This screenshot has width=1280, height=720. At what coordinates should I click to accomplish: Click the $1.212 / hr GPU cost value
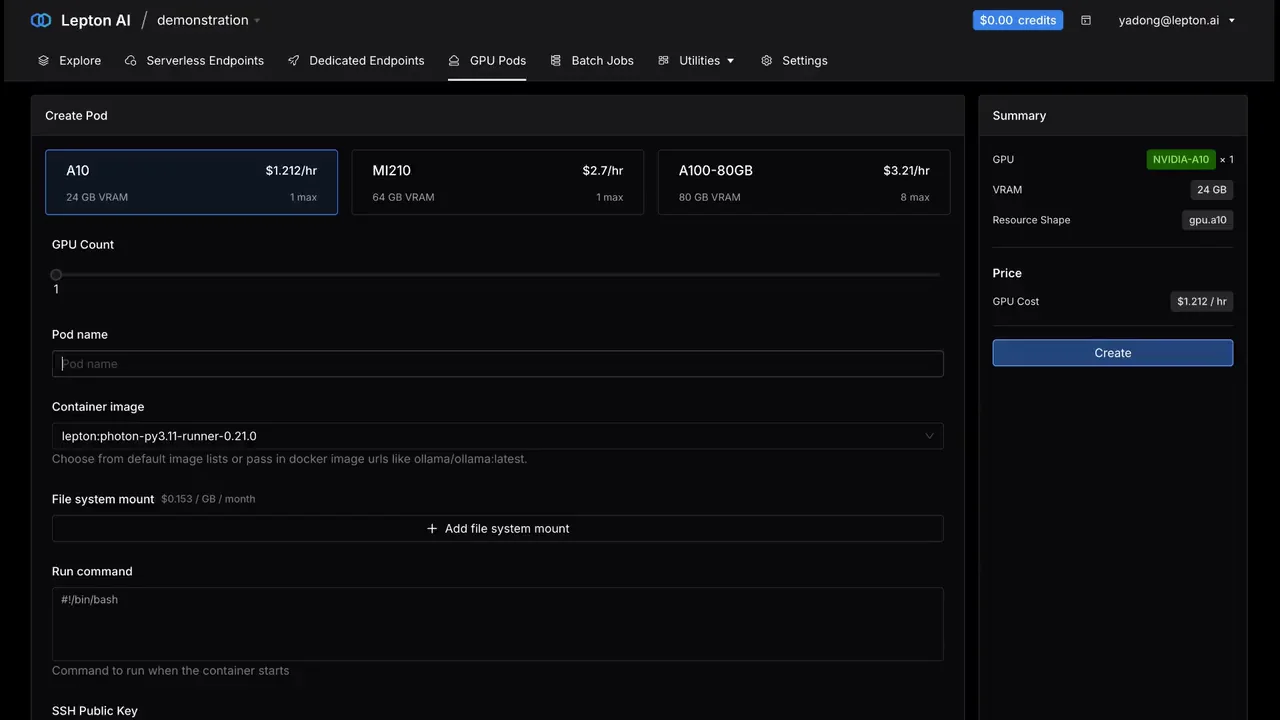point(1201,301)
